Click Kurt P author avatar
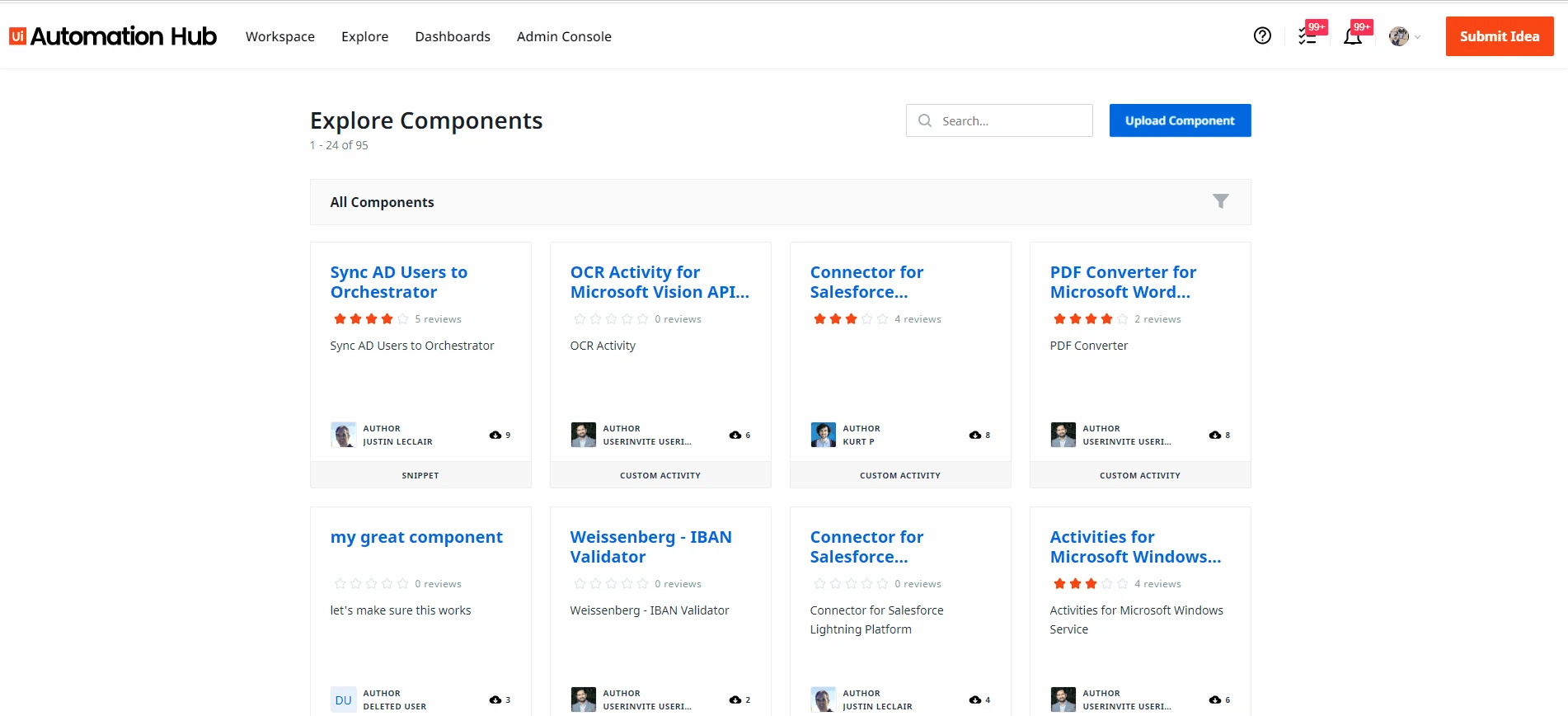Screen dimensions: 1568x716 coord(823,435)
